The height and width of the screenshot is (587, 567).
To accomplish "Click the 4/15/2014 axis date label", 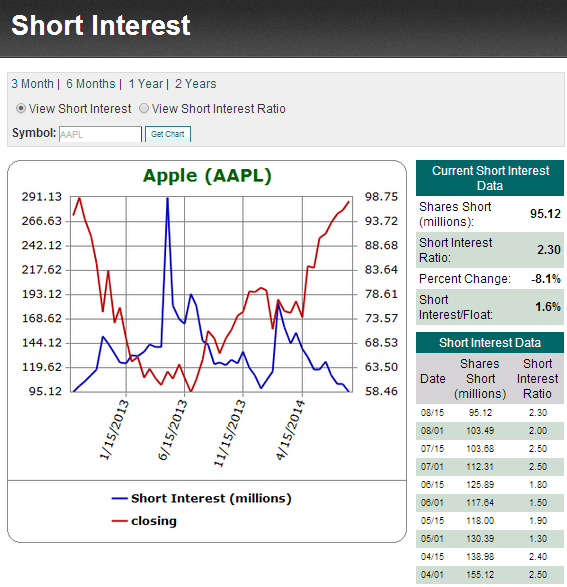I will click(x=290, y=430).
